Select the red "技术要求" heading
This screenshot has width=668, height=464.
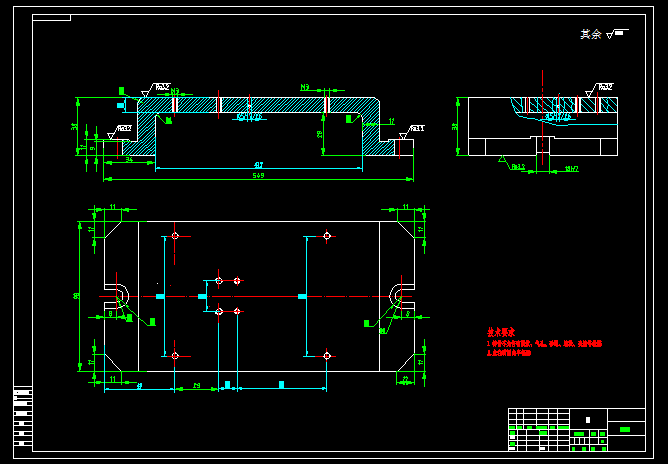(x=501, y=333)
